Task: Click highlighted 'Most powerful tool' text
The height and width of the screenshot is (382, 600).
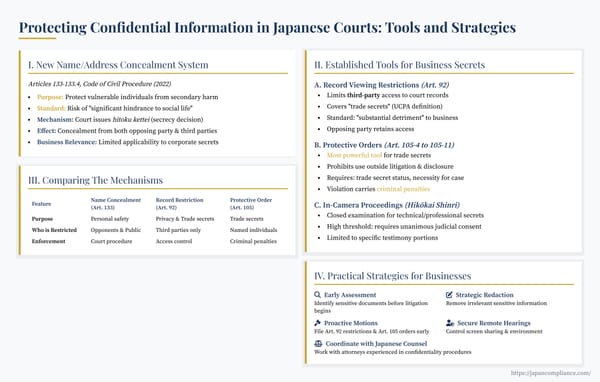Action: click(354, 155)
